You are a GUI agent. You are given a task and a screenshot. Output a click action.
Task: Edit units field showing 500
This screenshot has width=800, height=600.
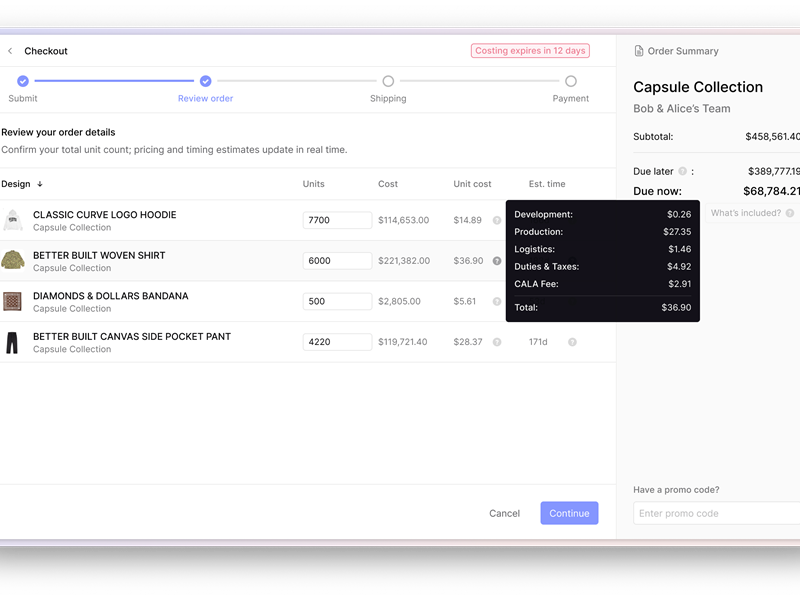[337, 302]
